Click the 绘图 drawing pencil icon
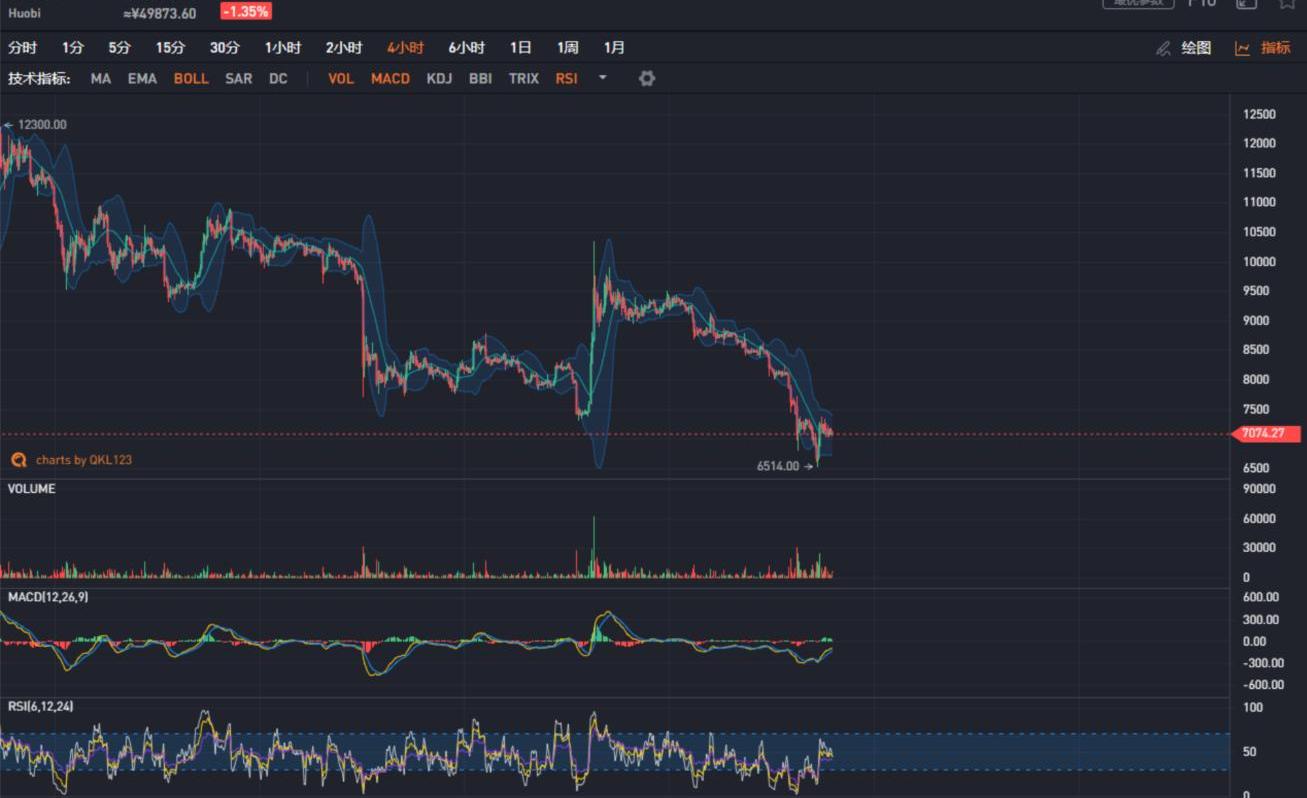1307x798 pixels. [1163, 48]
